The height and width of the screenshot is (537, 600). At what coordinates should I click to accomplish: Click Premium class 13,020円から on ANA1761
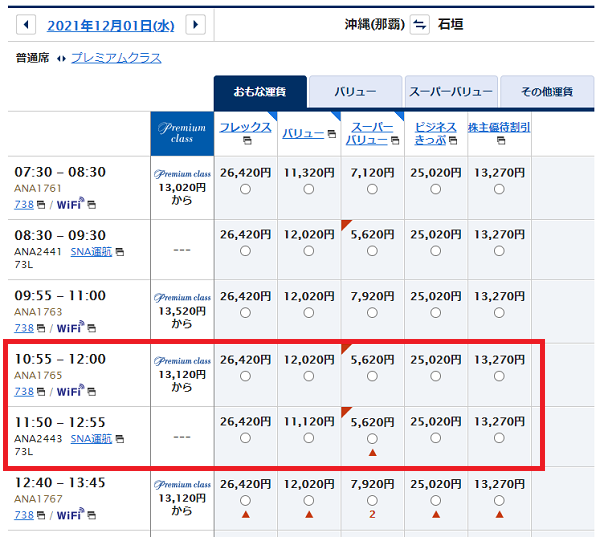click(182, 187)
